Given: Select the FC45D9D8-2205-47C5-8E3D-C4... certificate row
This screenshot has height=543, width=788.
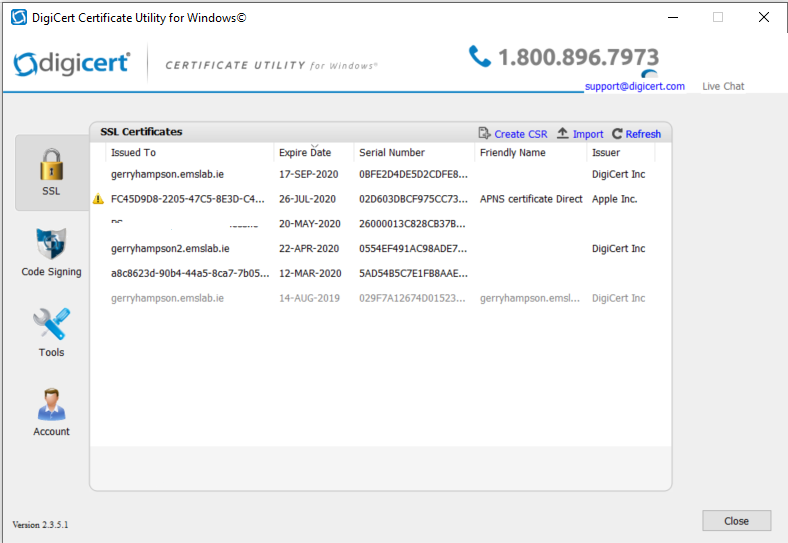Looking at the screenshot, I should tap(380, 199).
